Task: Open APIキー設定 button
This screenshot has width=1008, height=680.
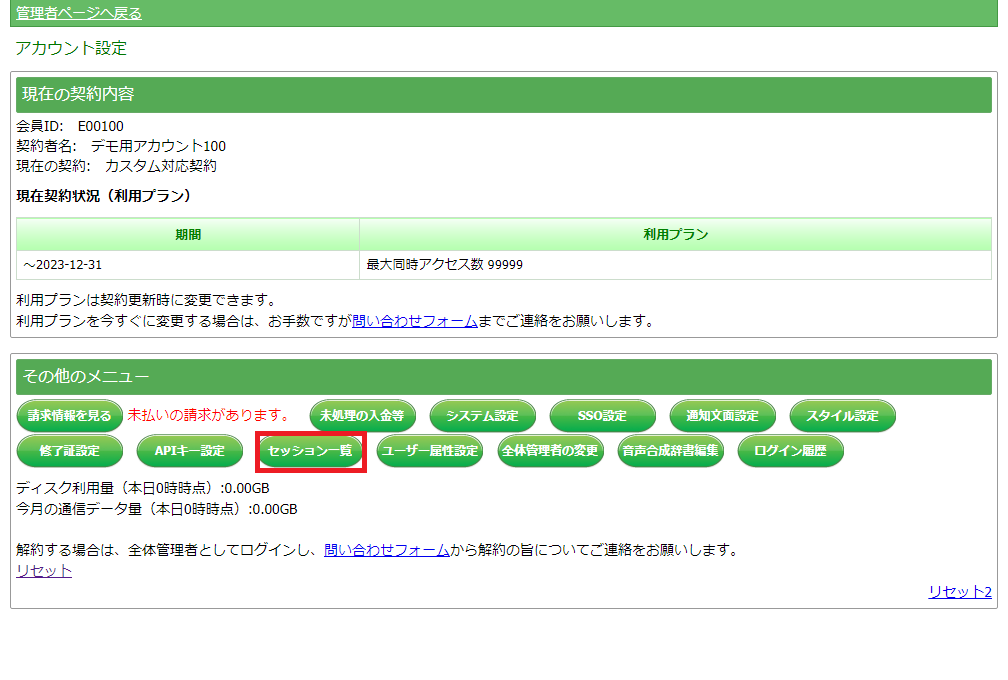Action: tap(190, 451)
